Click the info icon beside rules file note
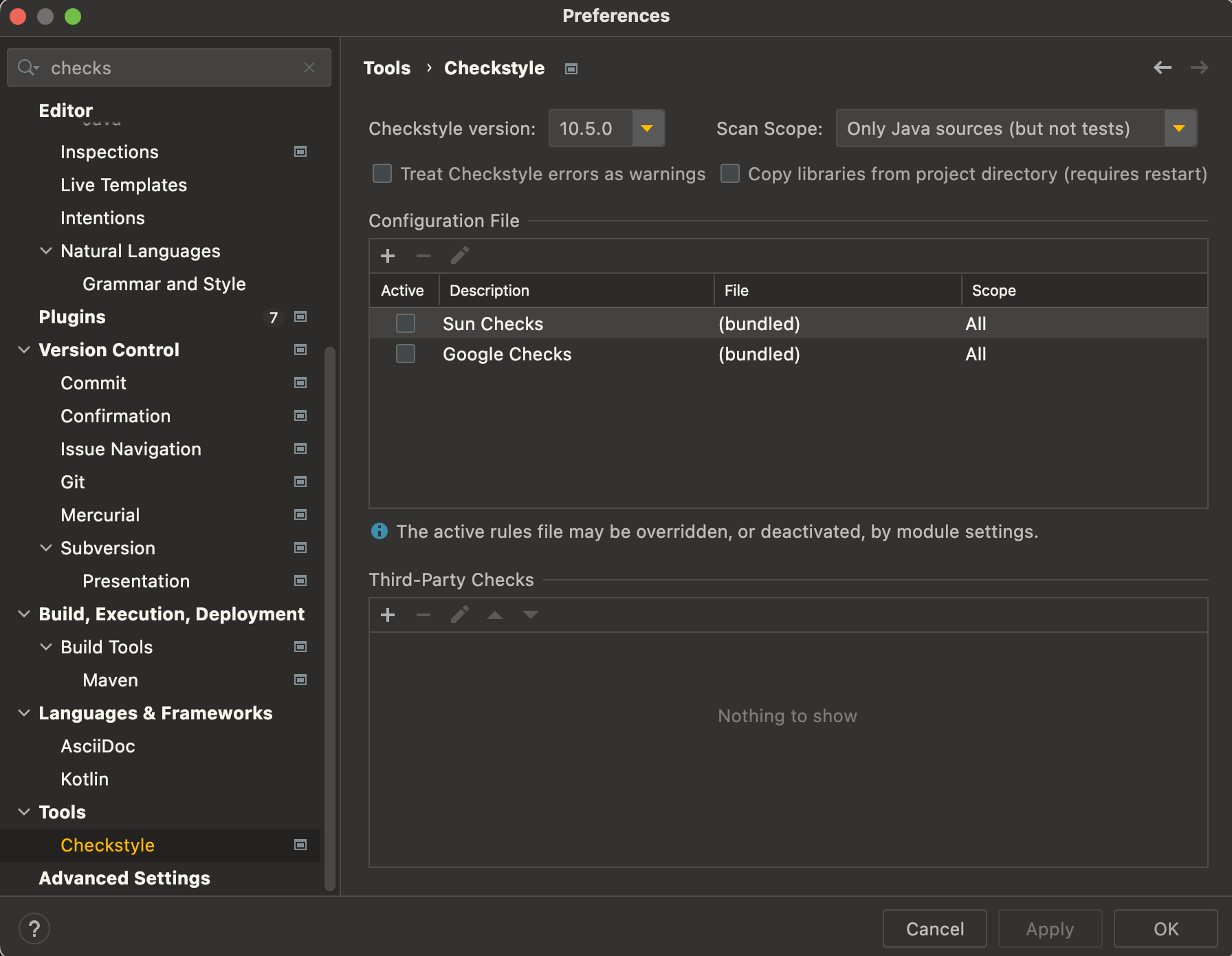 pos(379,531)
